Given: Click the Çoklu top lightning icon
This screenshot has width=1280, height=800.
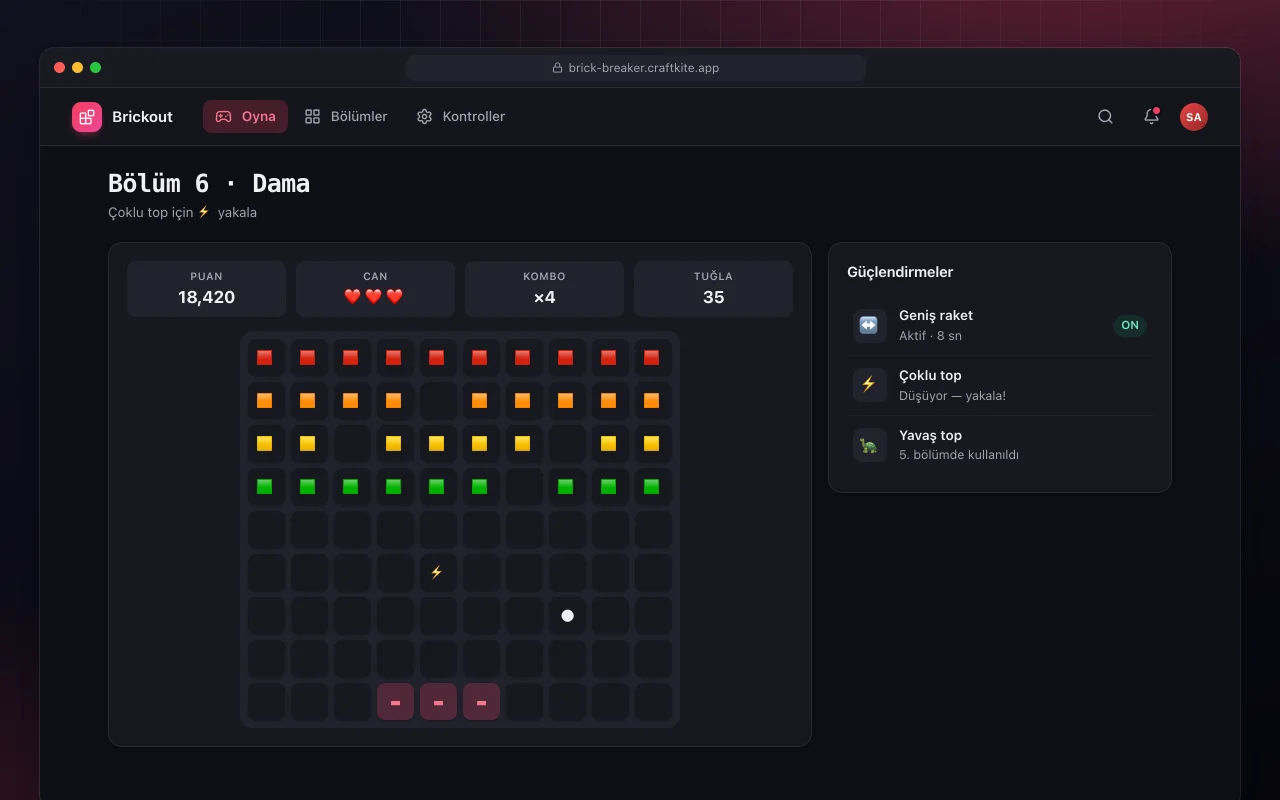Looking at the screenshot, I should [x=869, y=385].
